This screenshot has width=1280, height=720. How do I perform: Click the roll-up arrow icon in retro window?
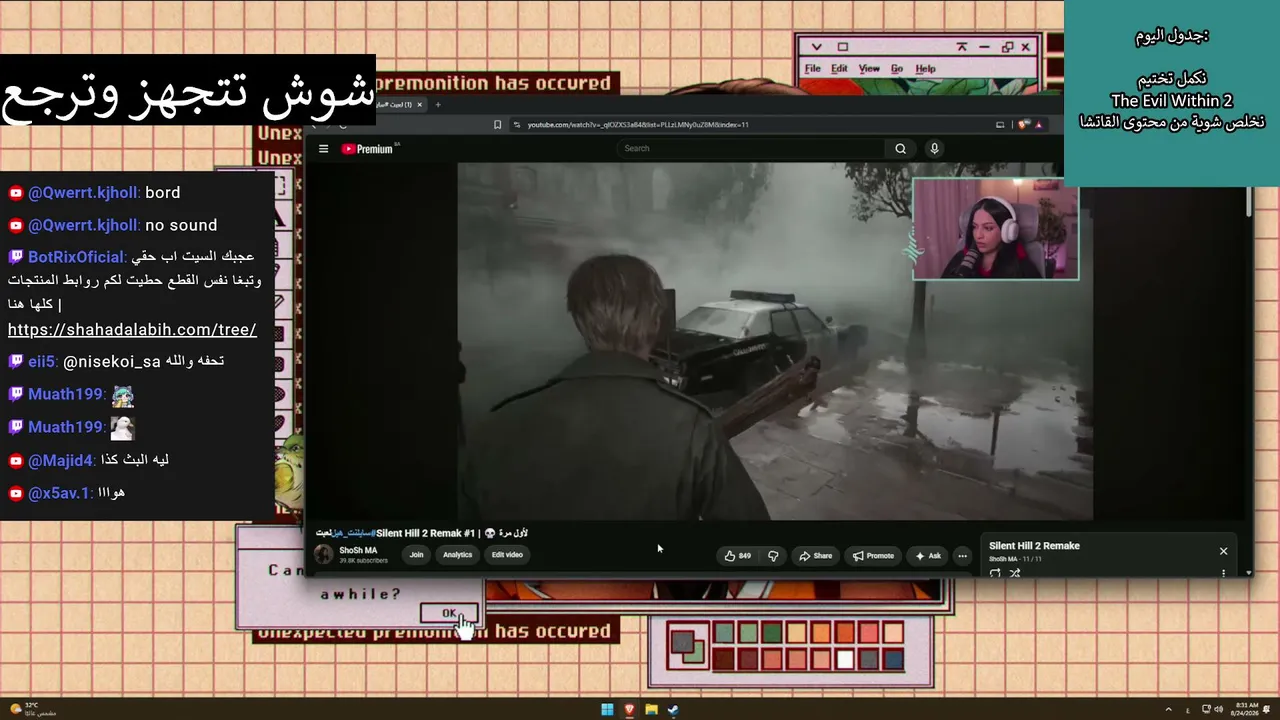coord(961,47)
